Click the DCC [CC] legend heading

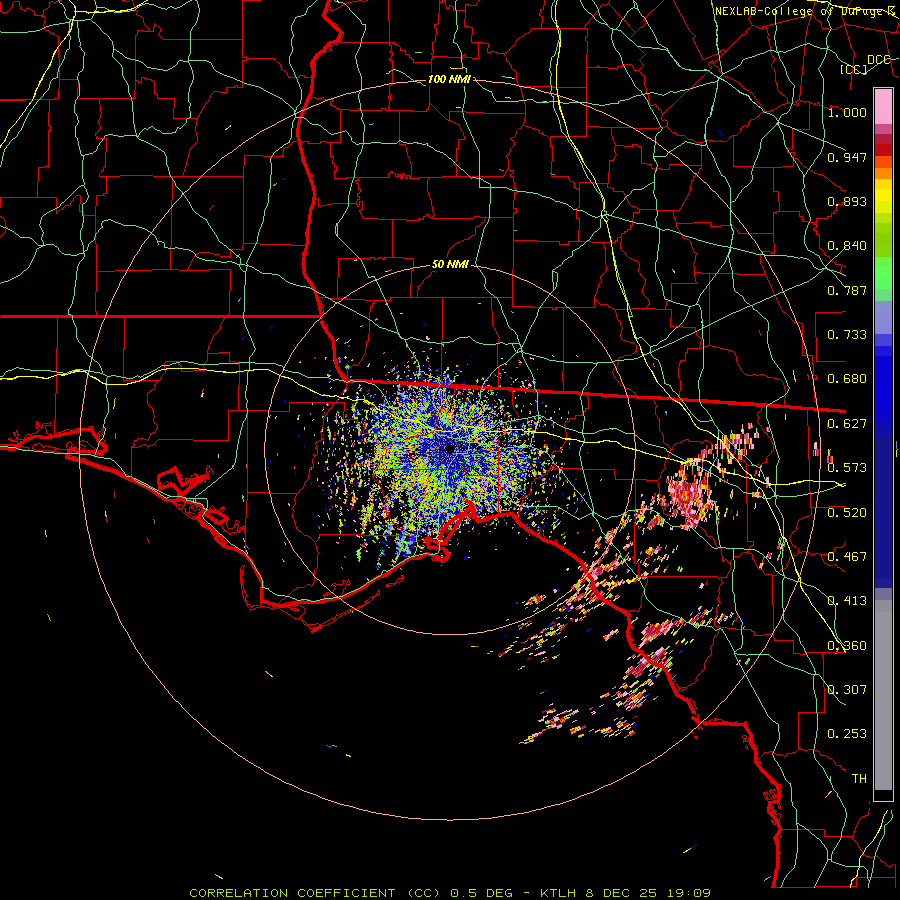coord(864,64)
